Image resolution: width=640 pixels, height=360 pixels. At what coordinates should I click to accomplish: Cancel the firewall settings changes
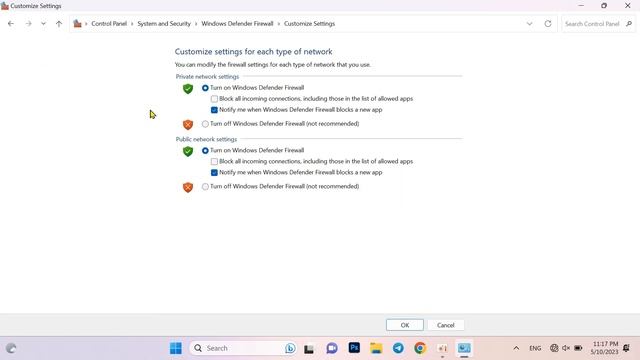445,325
